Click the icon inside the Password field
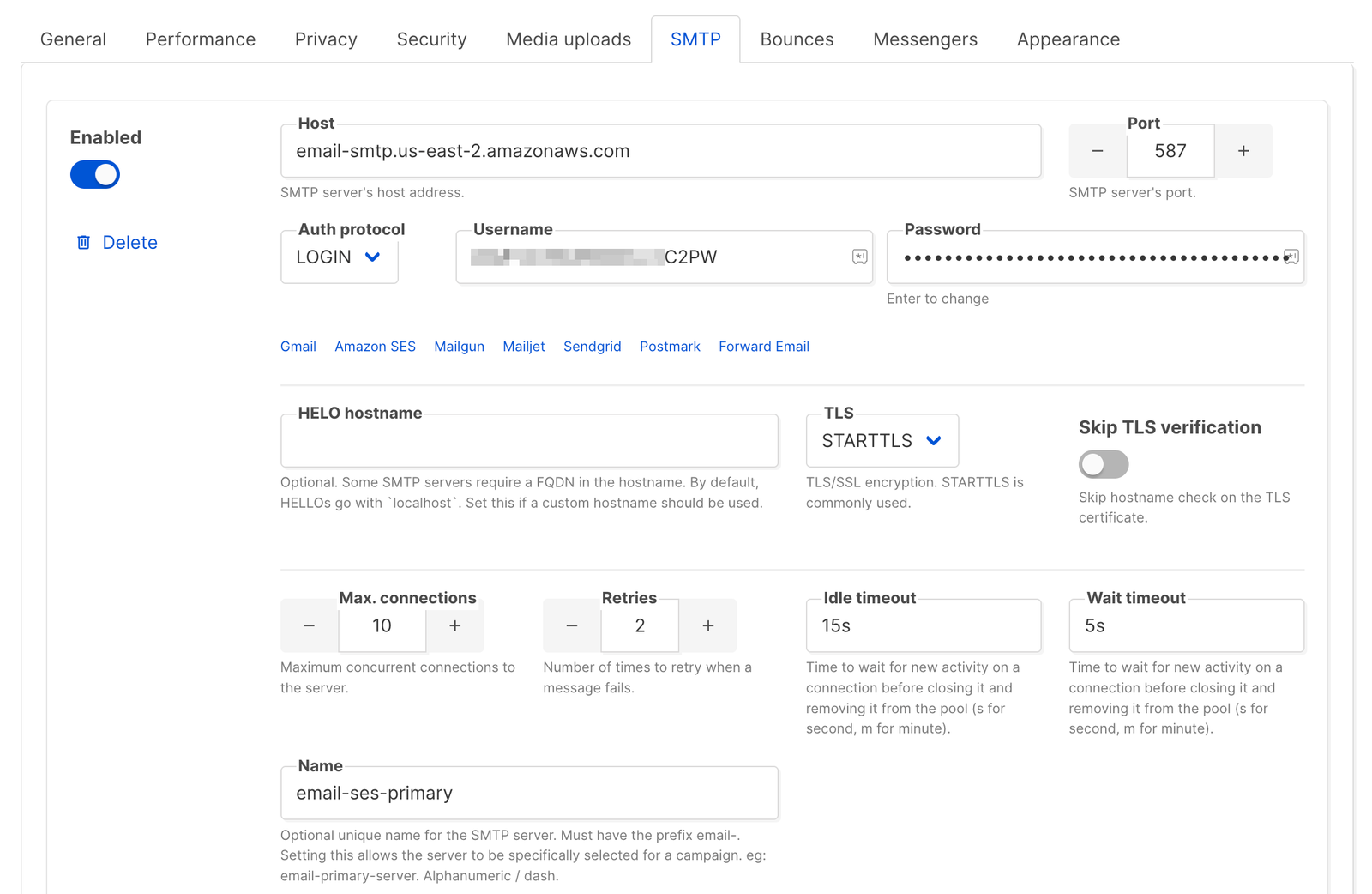 (x=1291, y=257)
